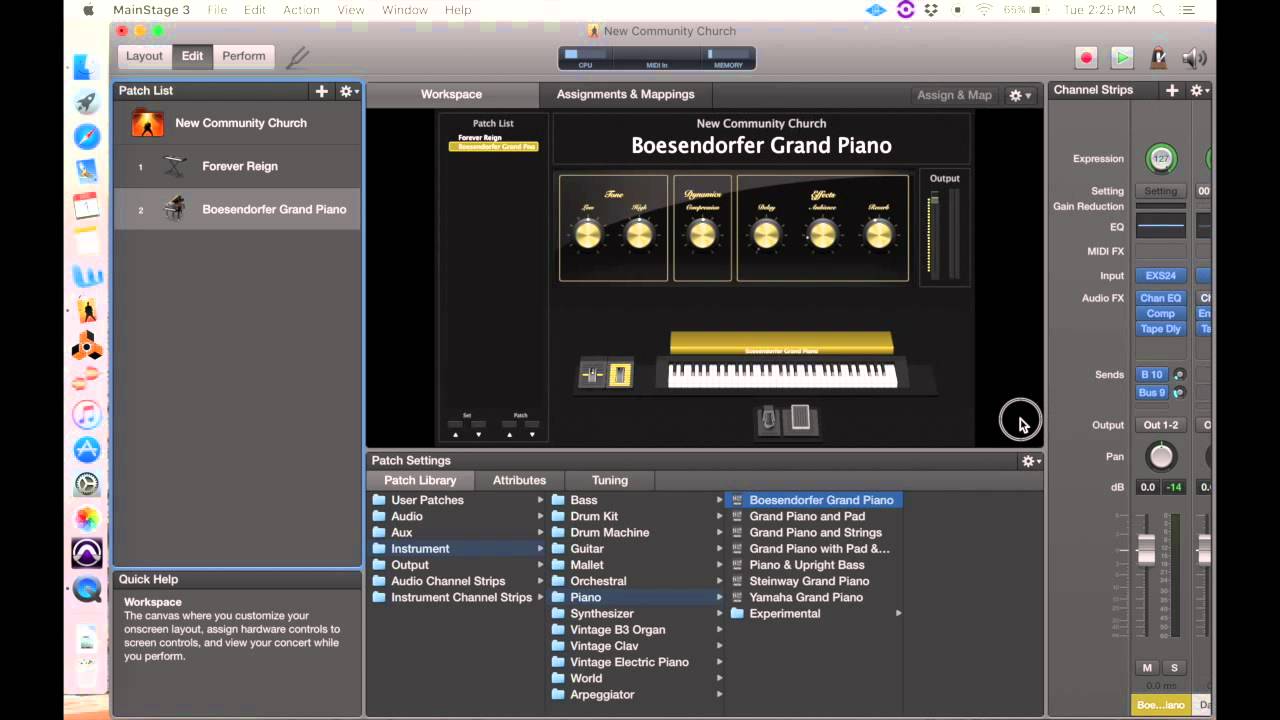Open QuickTime Player from the Dock
1280x720 pixels.
point(87,589)
